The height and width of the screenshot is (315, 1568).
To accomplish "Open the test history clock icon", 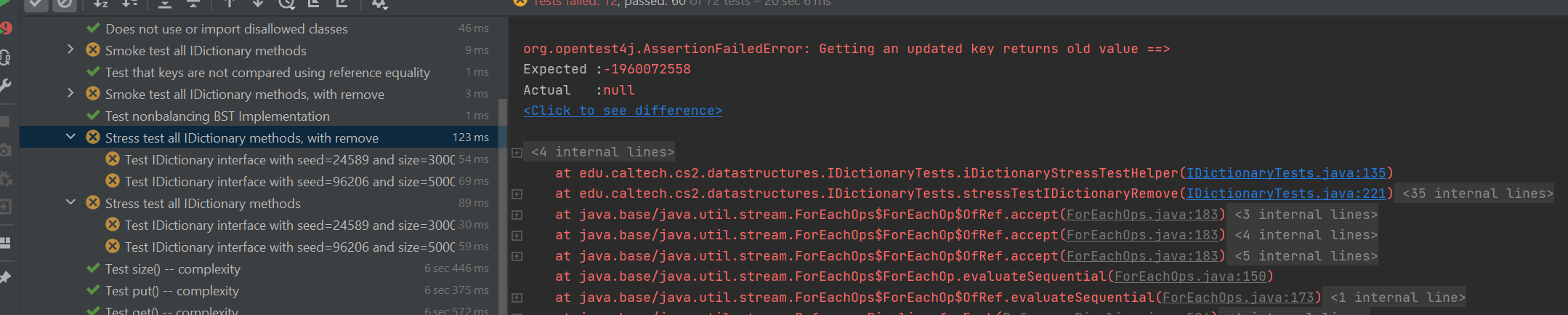I will click(286, 4).
